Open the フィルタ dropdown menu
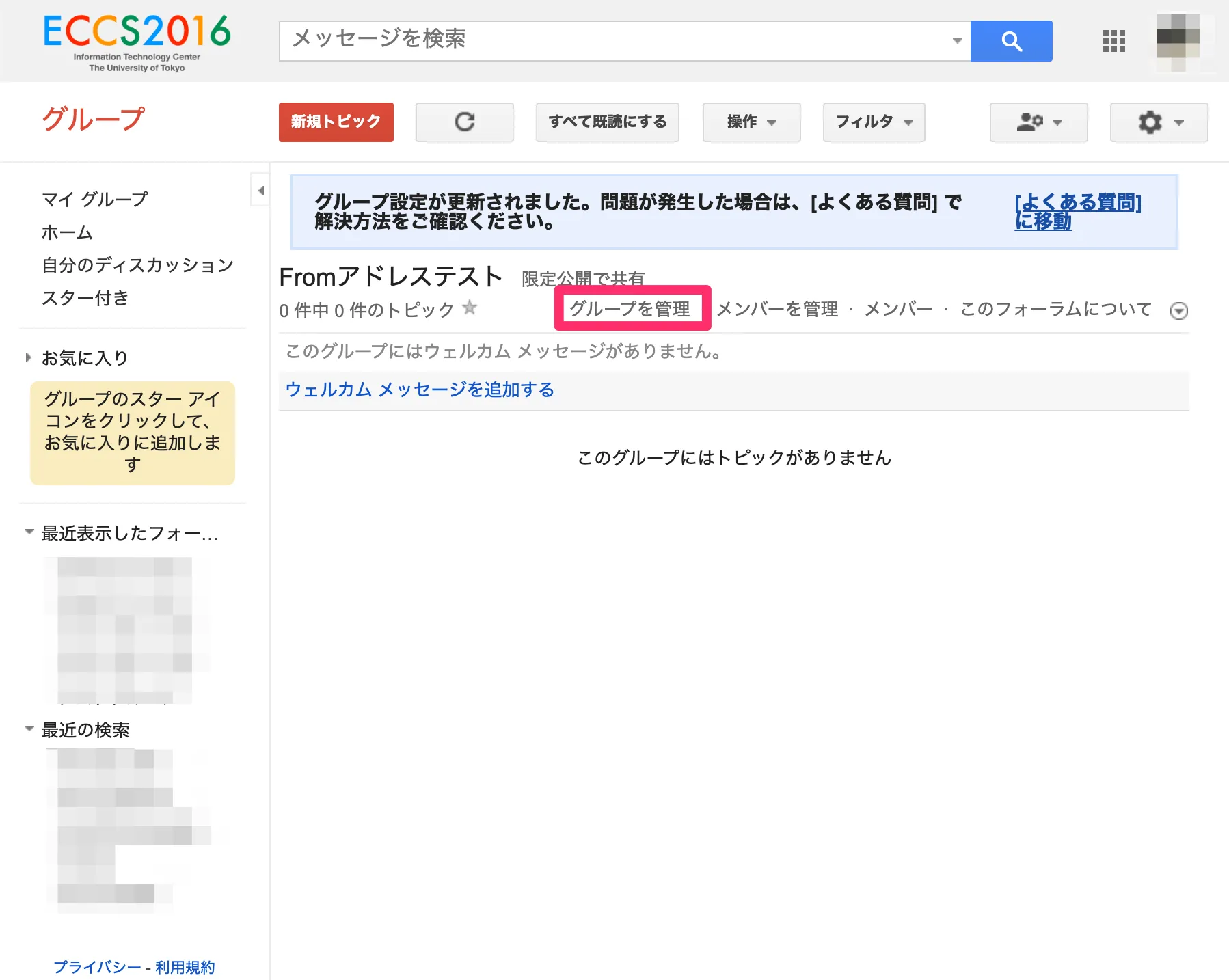This screenshot has width=1229, height=980. (874, 122)
